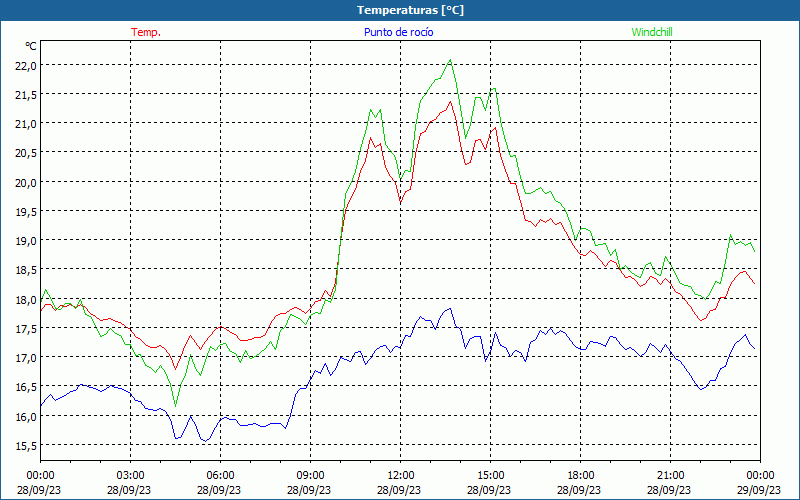This screenshot has width=800, height=500.
Task: Click the 06:00 time axis label
Action: (220, 475)
